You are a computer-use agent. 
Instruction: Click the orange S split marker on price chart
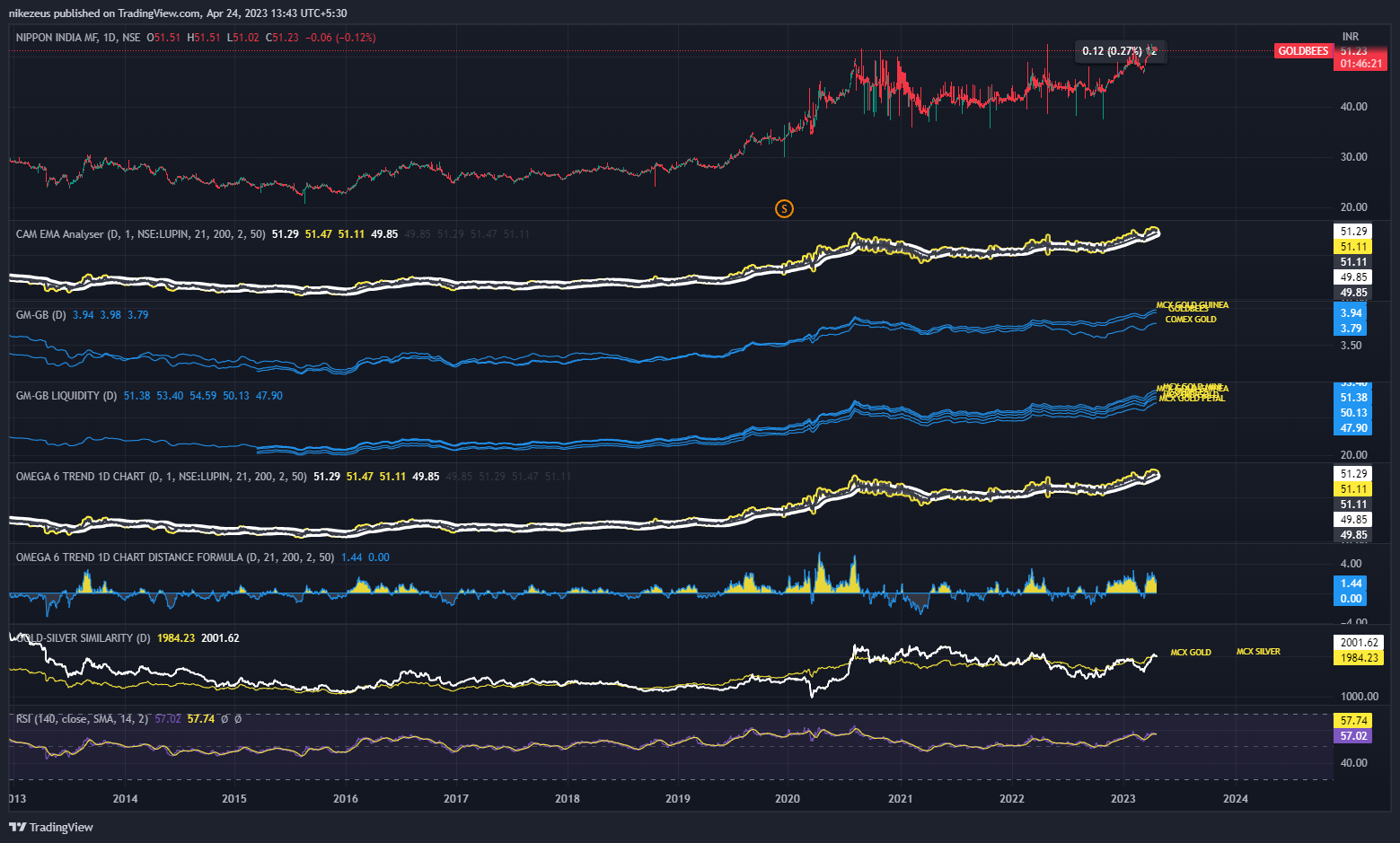coord(784,208)
